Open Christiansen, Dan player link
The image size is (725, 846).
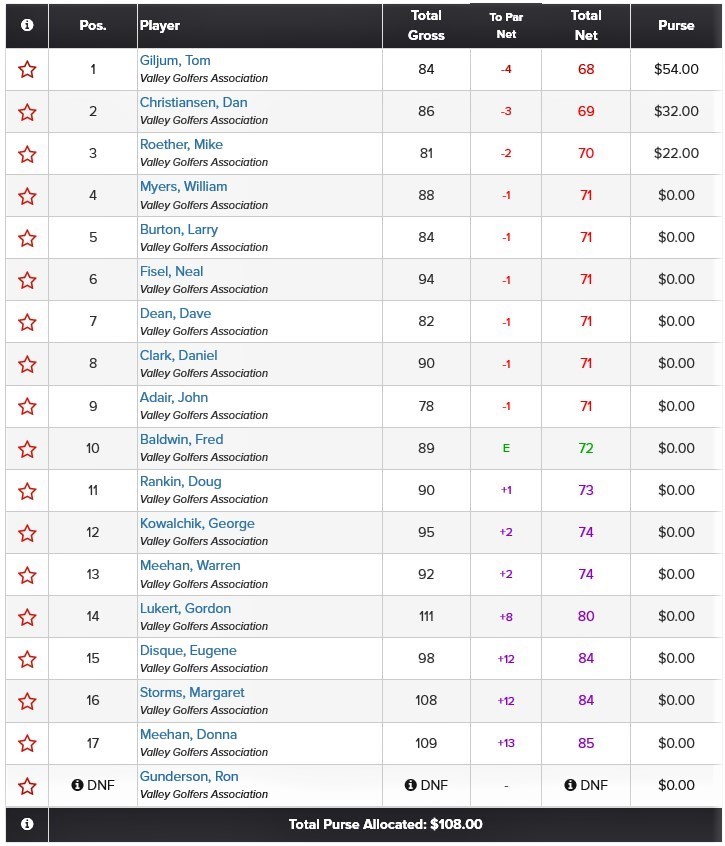click(x=194, y=103)
